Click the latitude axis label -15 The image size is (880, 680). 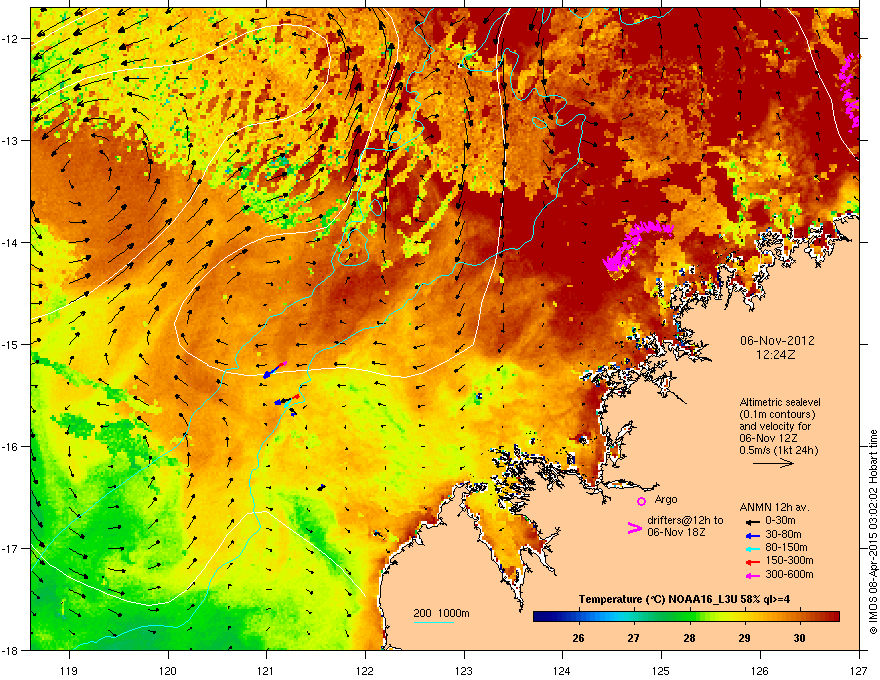[x=10, y=344]
